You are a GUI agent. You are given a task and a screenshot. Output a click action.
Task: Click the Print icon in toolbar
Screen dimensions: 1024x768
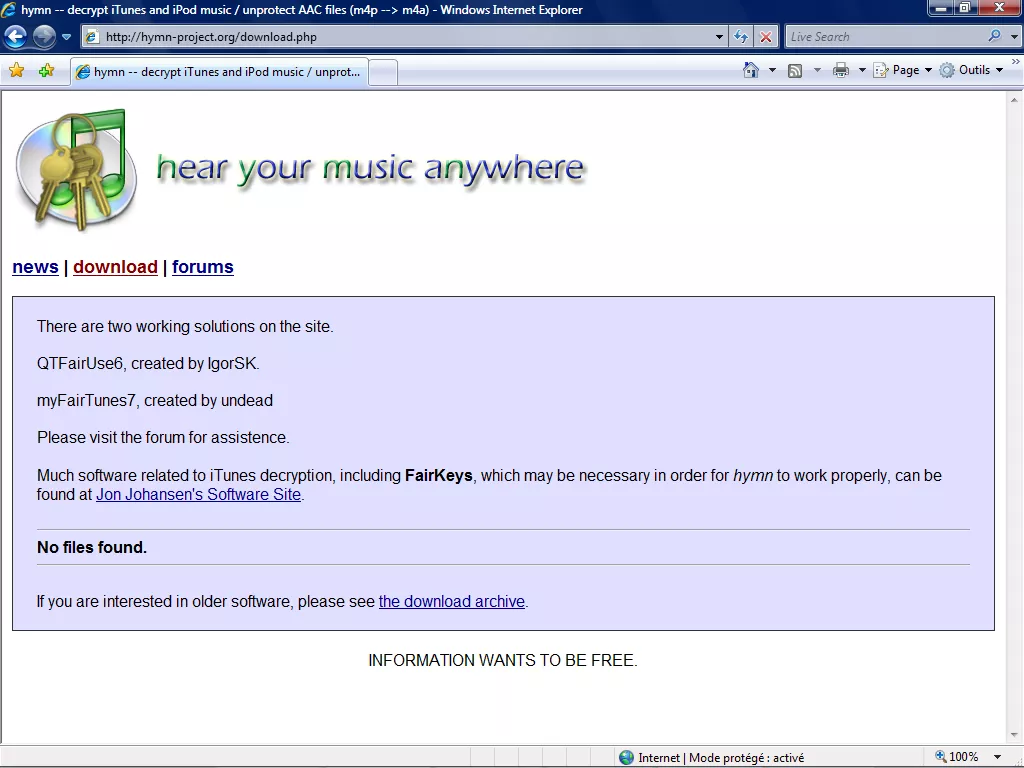(841, 70)
